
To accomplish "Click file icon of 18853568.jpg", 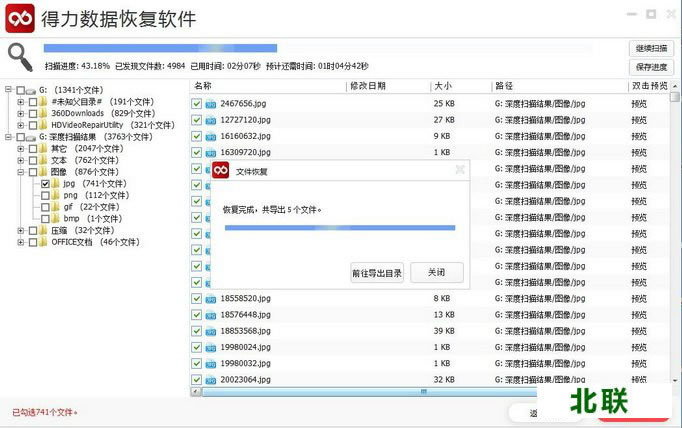I will click(211, 331).
